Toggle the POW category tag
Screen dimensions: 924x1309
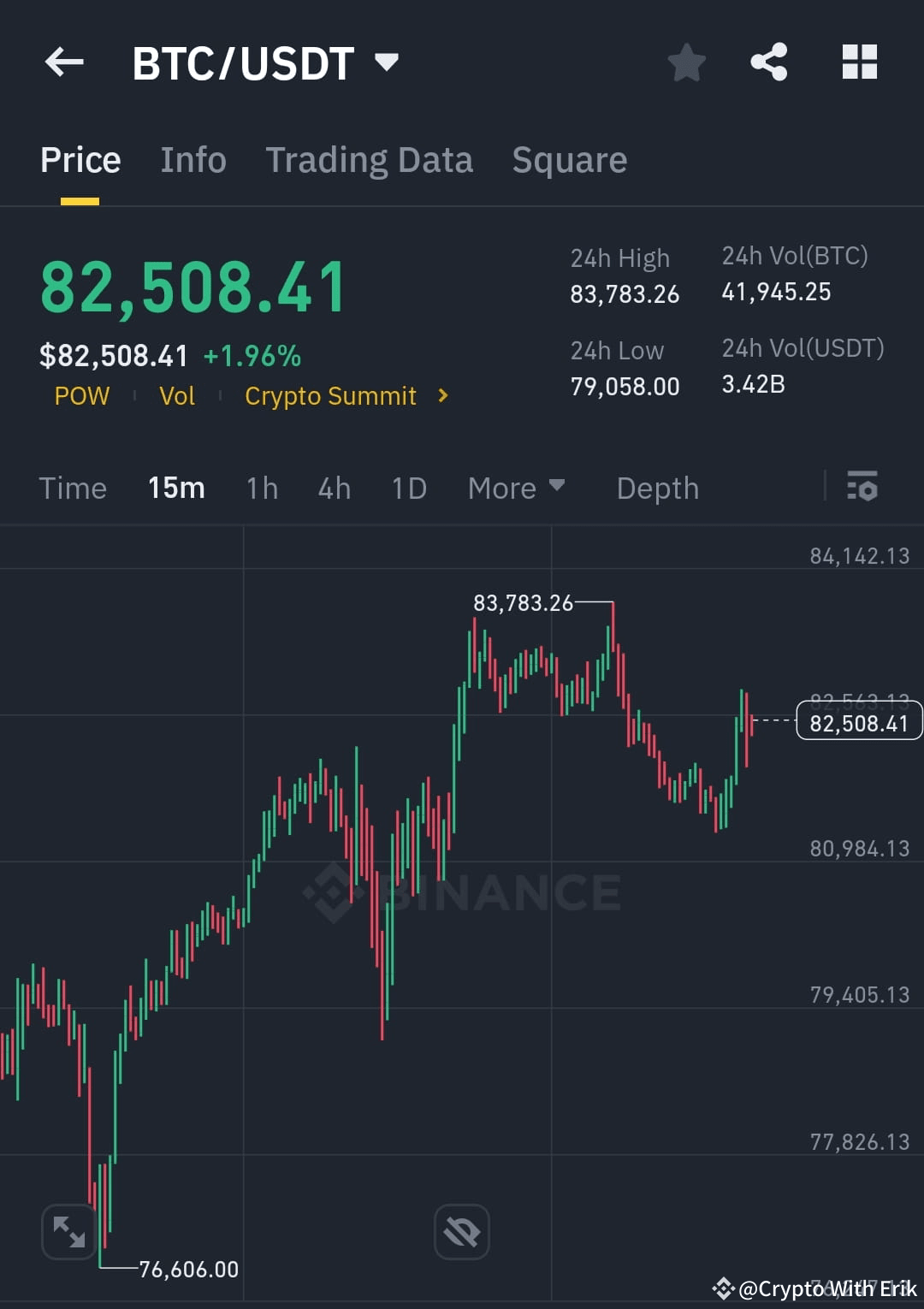pyautogui.click(x=81, y=395)
